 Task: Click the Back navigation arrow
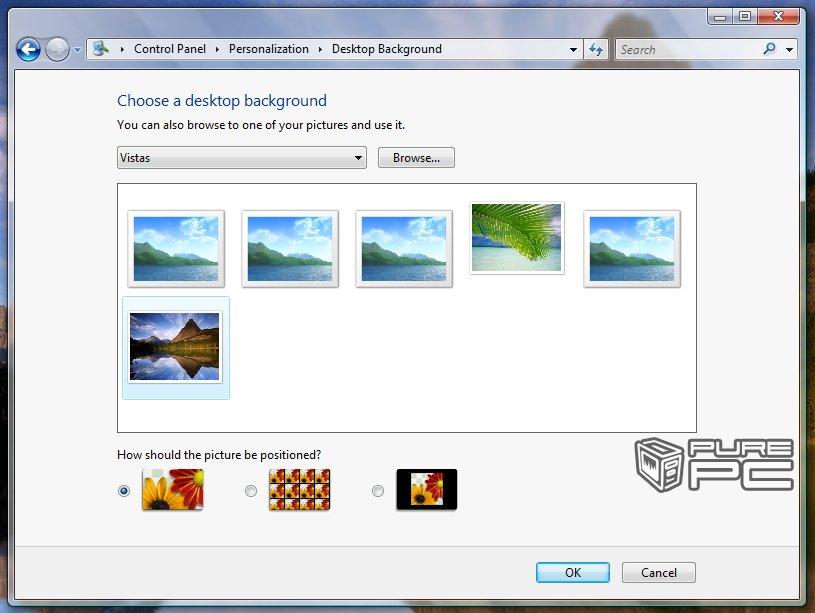coord(28,50)
